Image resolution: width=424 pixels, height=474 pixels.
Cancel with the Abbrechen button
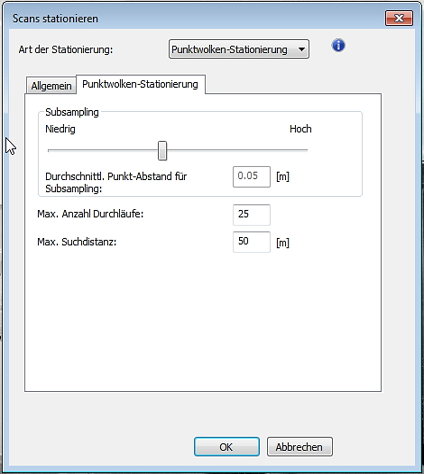tap(300, 447)
